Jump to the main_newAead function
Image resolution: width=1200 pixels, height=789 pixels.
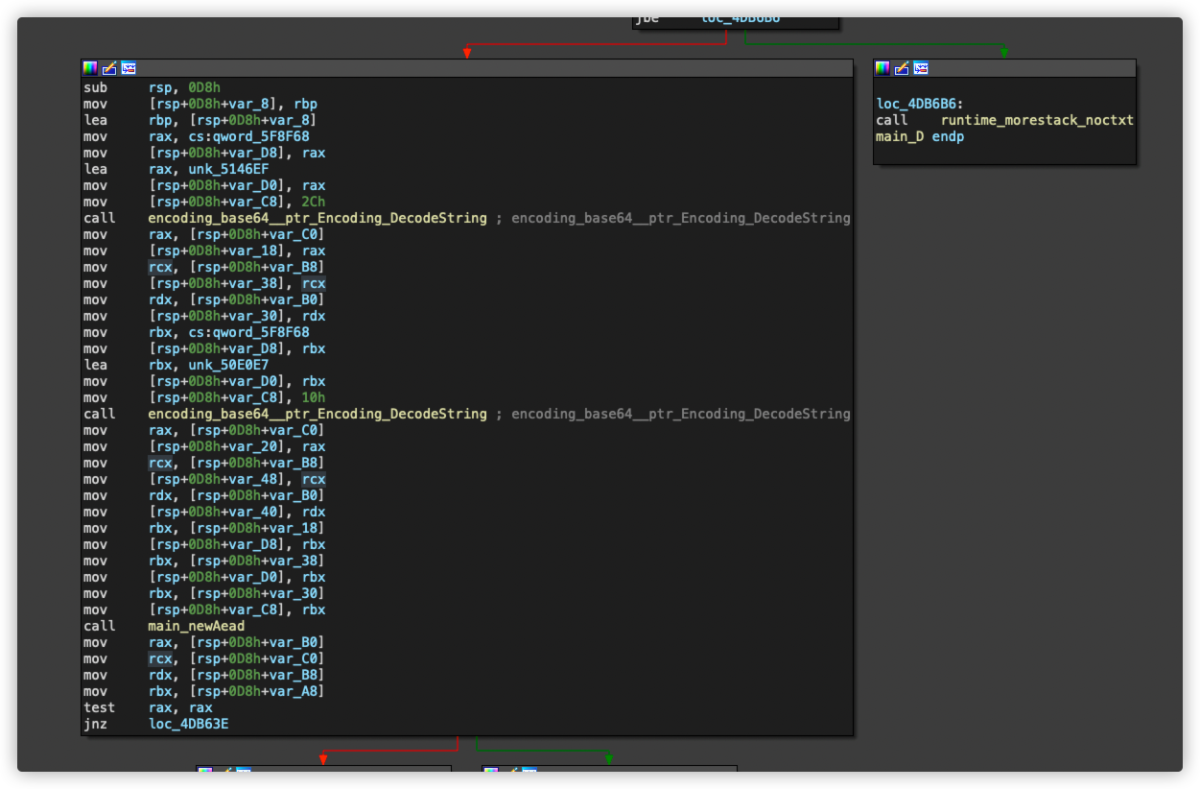point(196,626)
